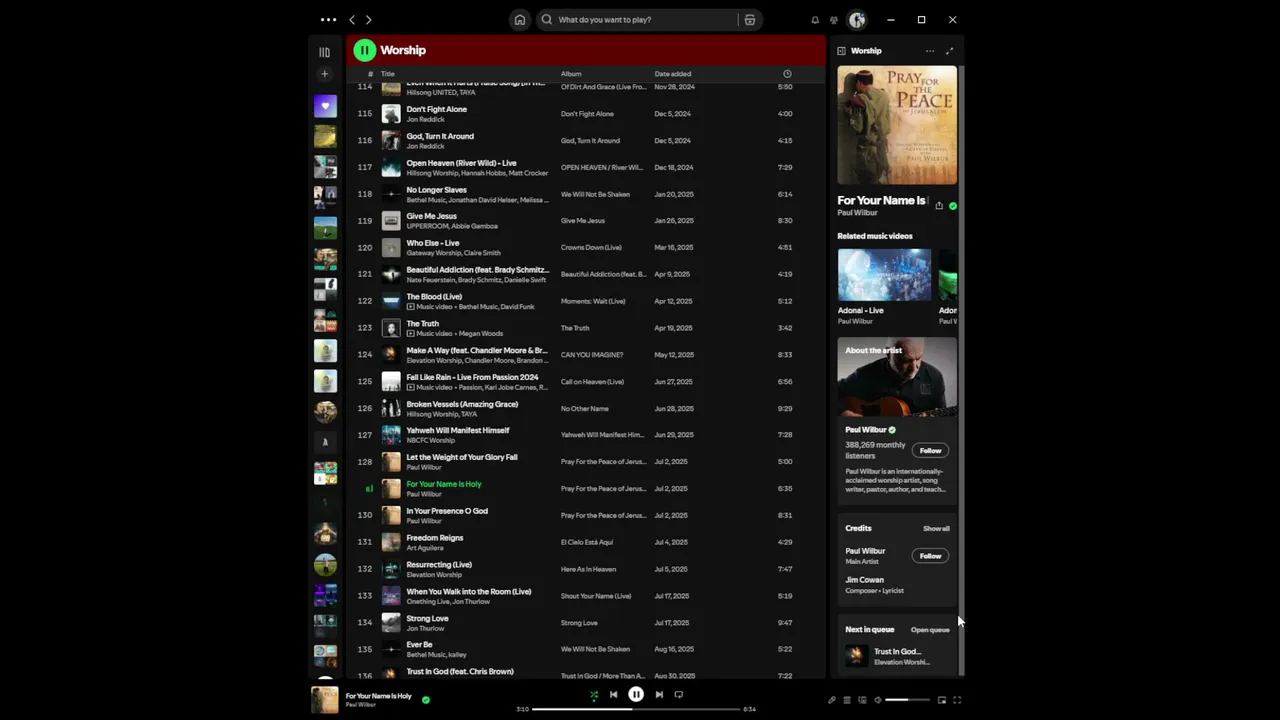Toggle saved checkmark in the bottom player bar

click(426, 700)
